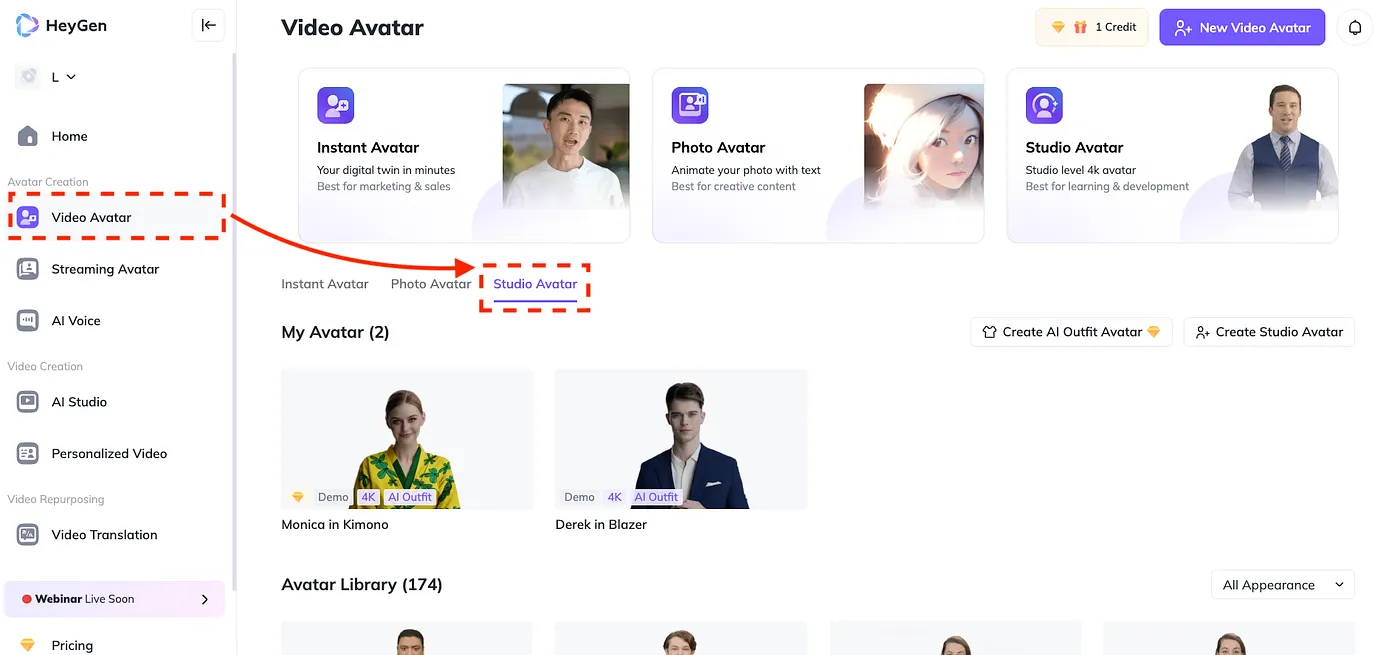Click the "My Avatar (2)" heading
The width and height of the screenshot is (1400, 655).
pos(335,332)
